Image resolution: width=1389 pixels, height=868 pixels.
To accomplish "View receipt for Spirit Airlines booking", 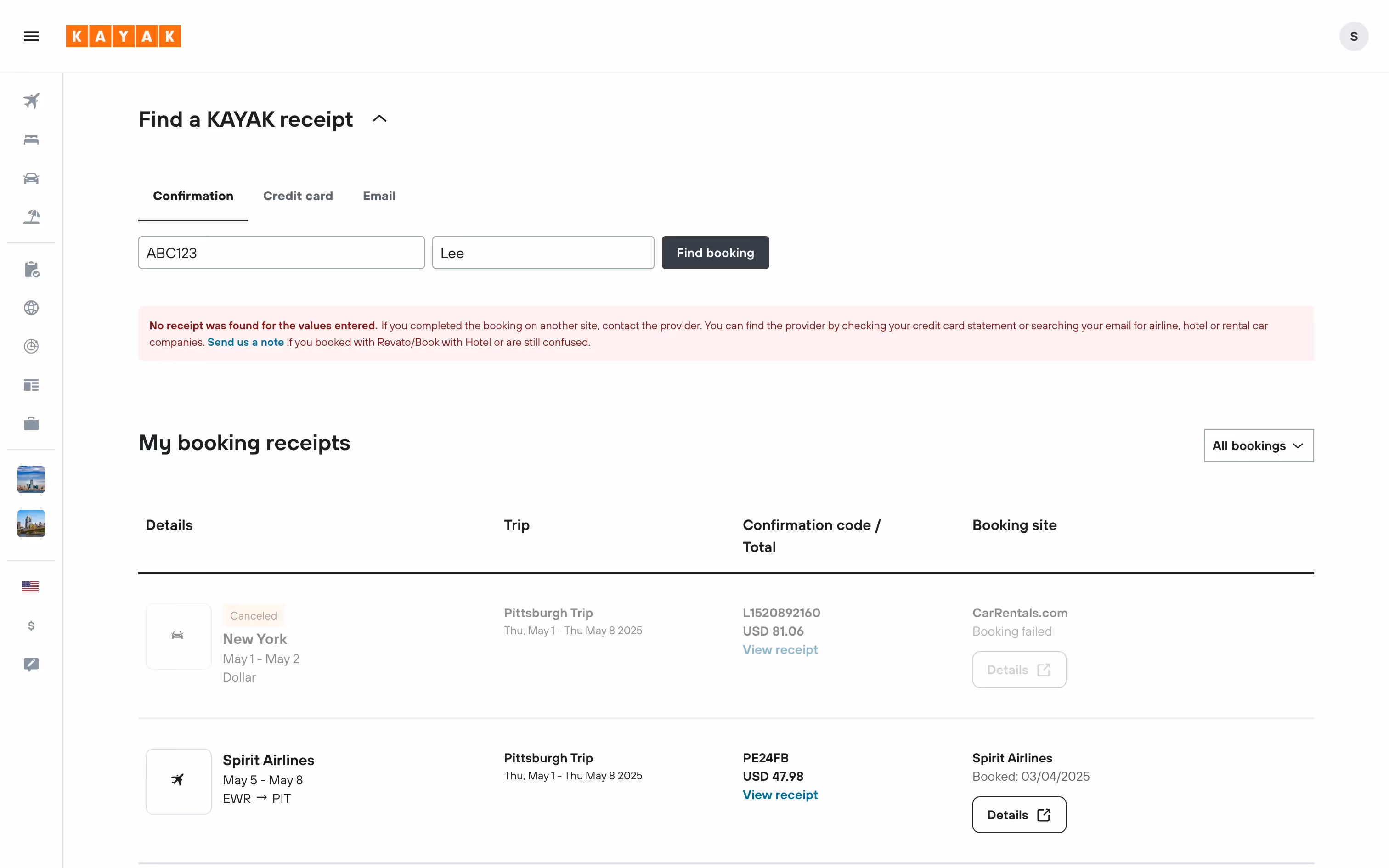I will point(779,795).
